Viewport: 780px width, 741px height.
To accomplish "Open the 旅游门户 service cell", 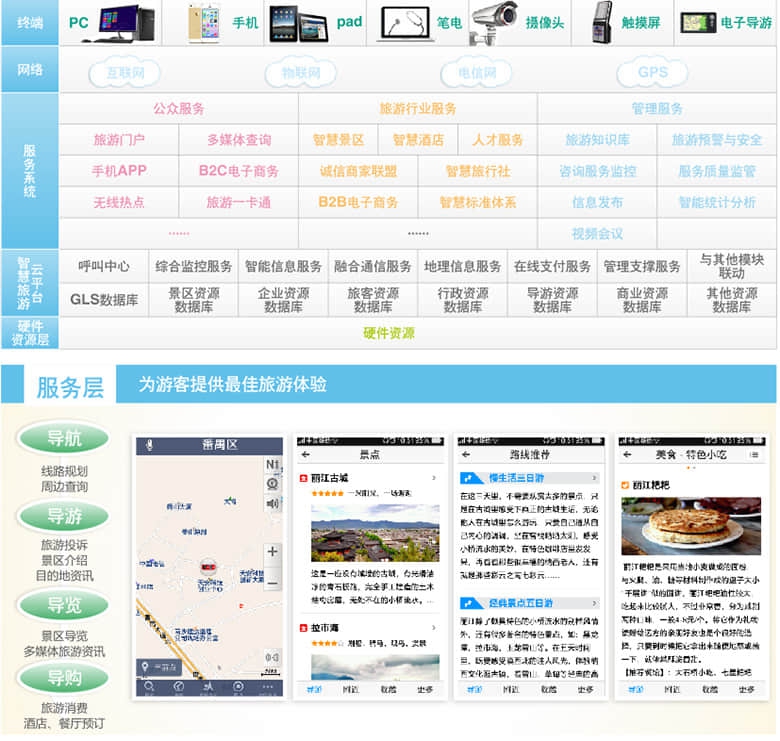I will pos(119,140).
